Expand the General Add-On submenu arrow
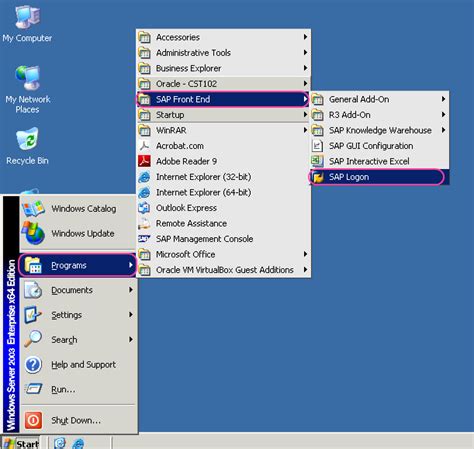 pos(443,99)
